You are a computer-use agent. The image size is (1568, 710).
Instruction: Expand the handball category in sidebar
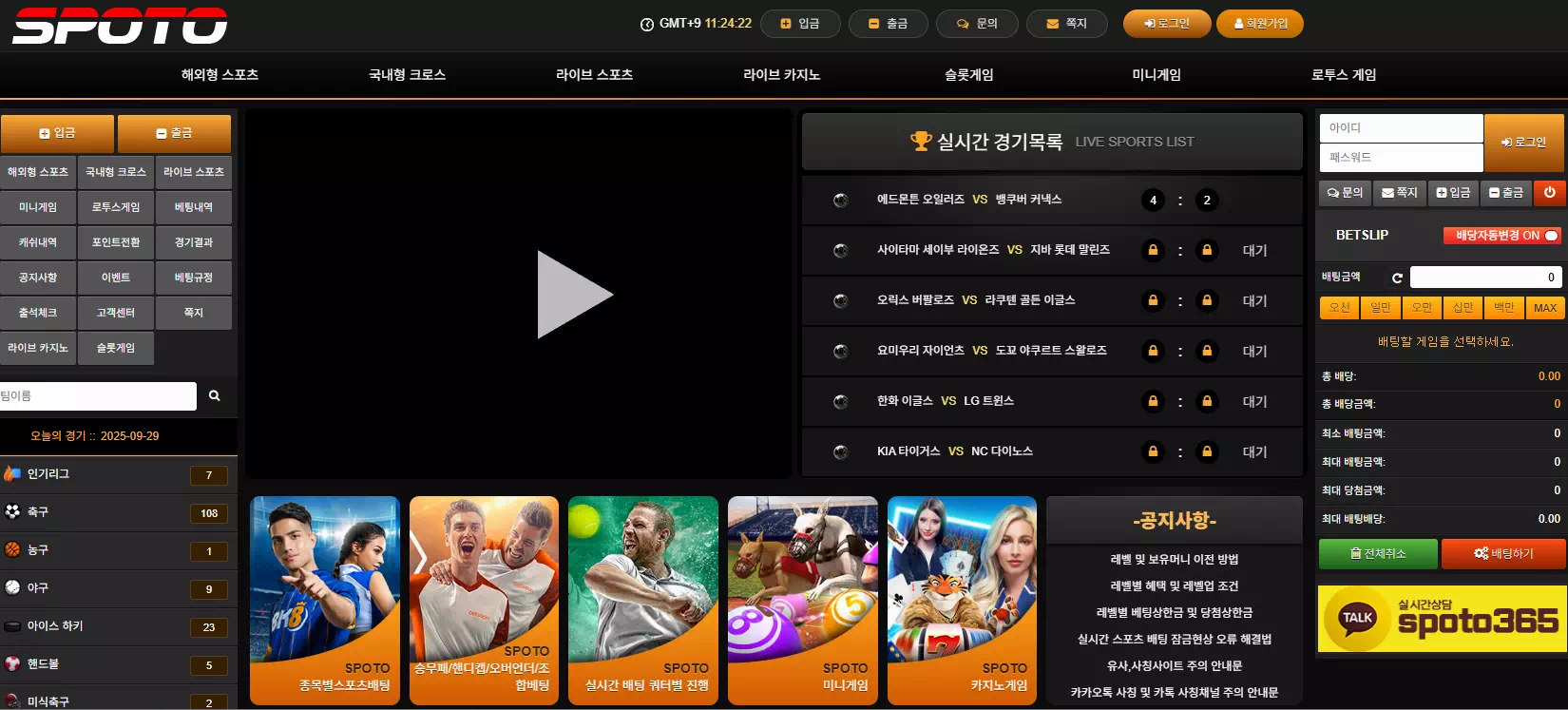pyautogui.click(x=118, y=664)
